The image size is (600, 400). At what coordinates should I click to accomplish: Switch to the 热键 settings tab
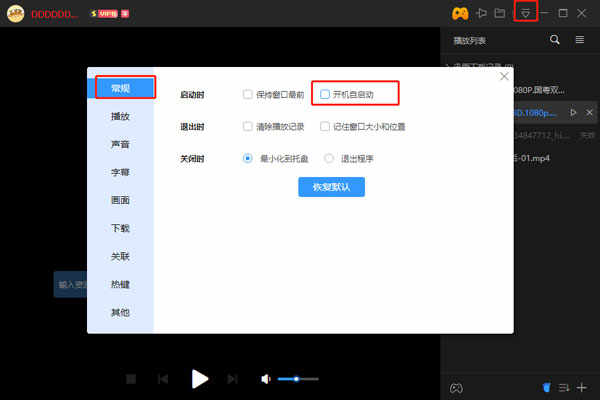point(121,284)
